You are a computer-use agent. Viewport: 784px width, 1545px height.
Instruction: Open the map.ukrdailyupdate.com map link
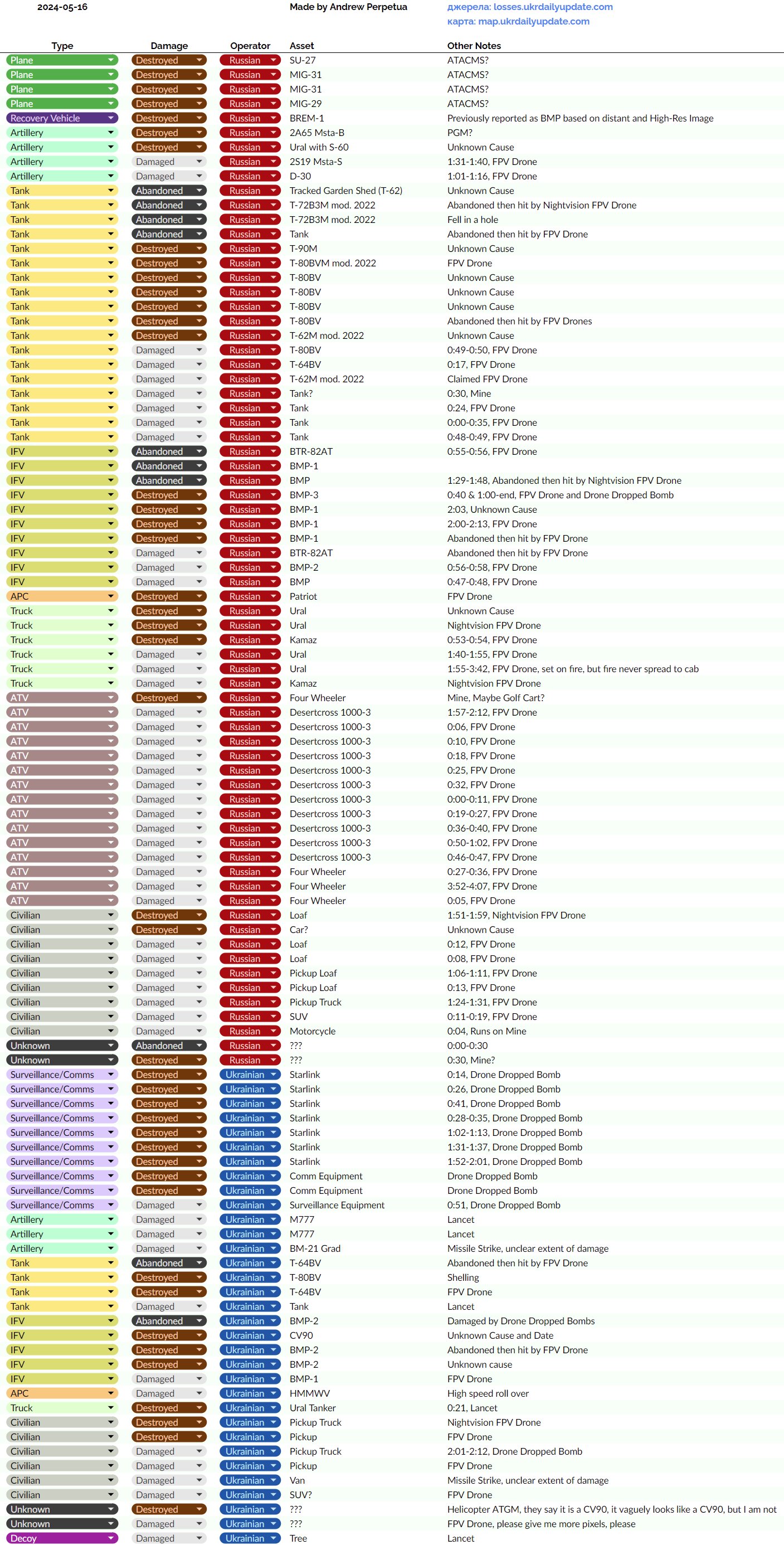click(x=518, y=22)
